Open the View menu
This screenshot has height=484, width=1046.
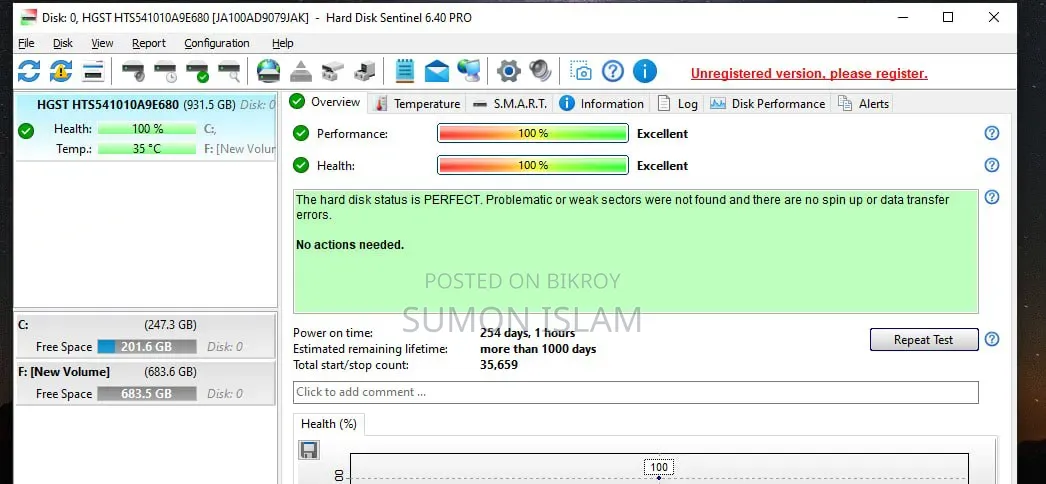(x=102, y=43)
